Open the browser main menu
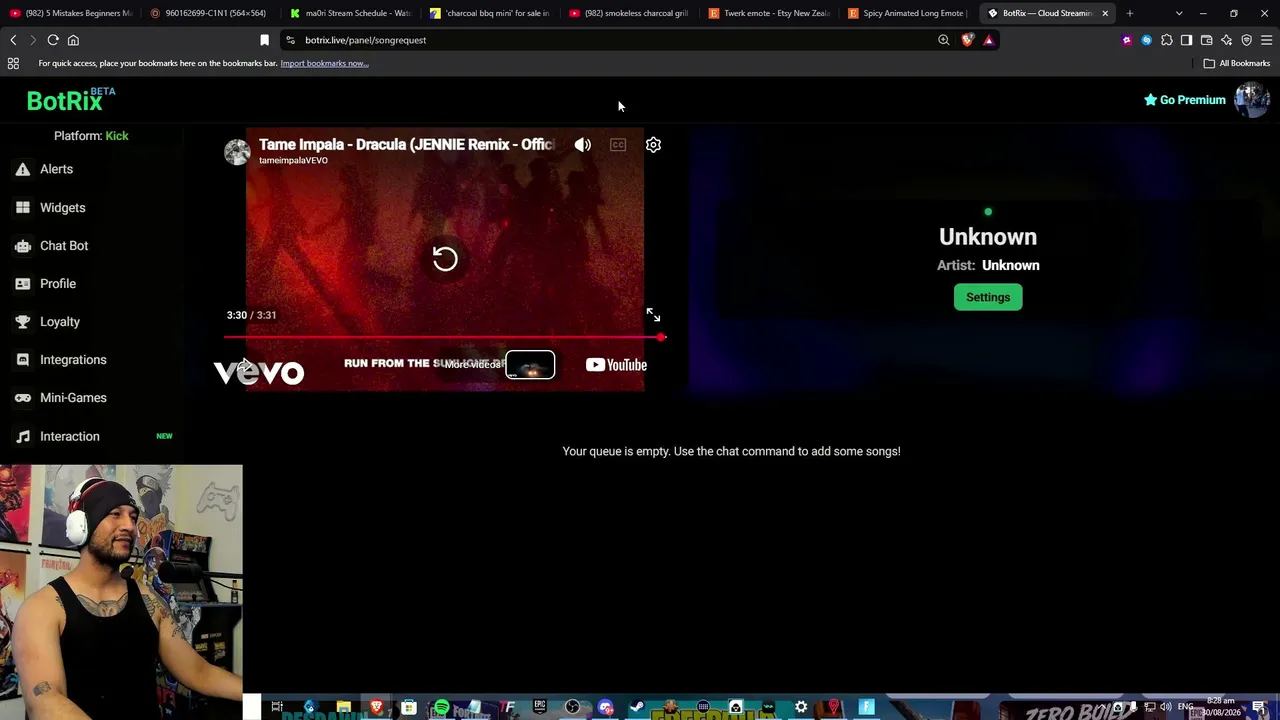 pyautogui.click(x=1266, y=40)
